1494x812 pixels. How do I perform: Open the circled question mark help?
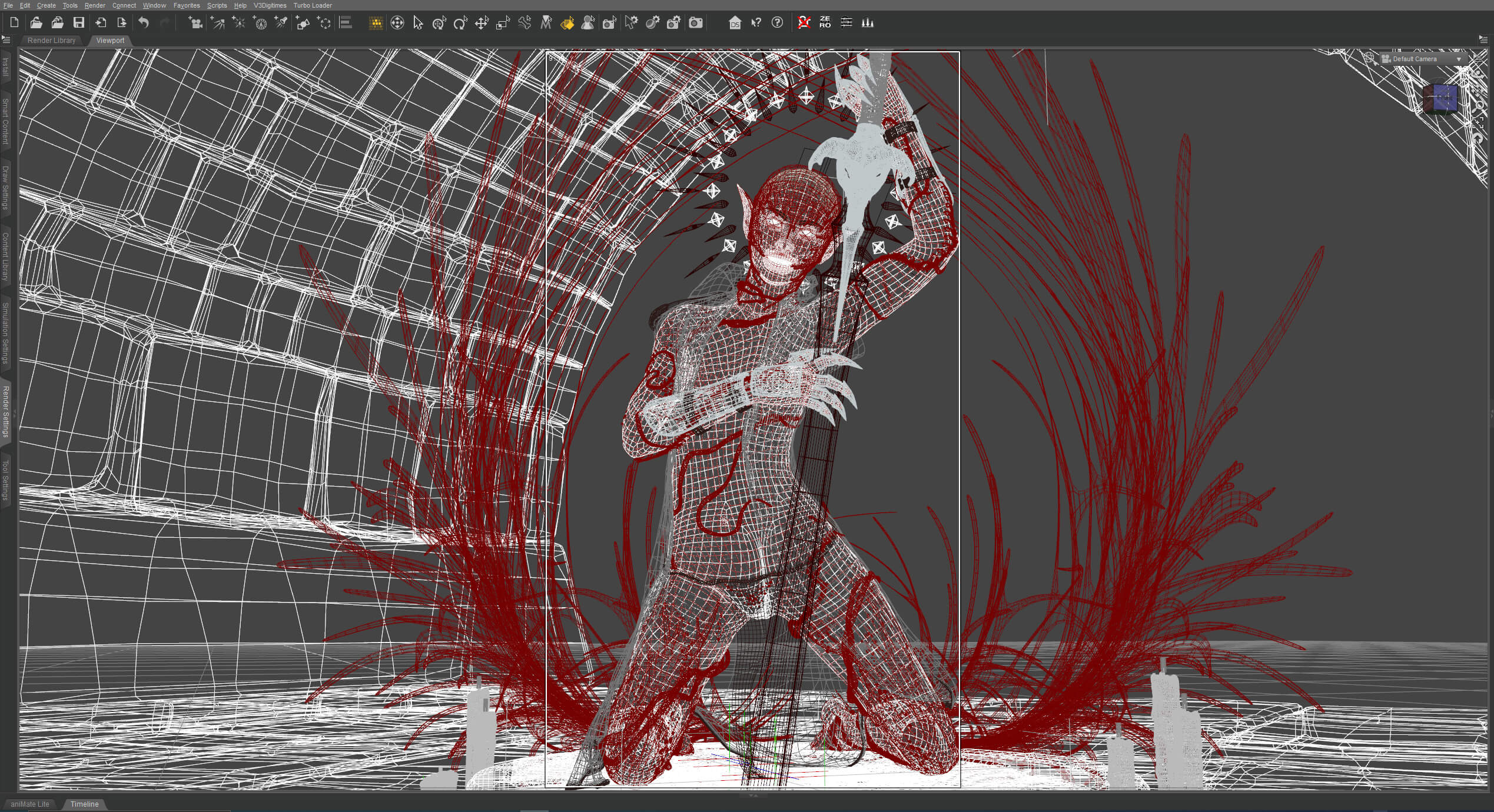(777, 23)
